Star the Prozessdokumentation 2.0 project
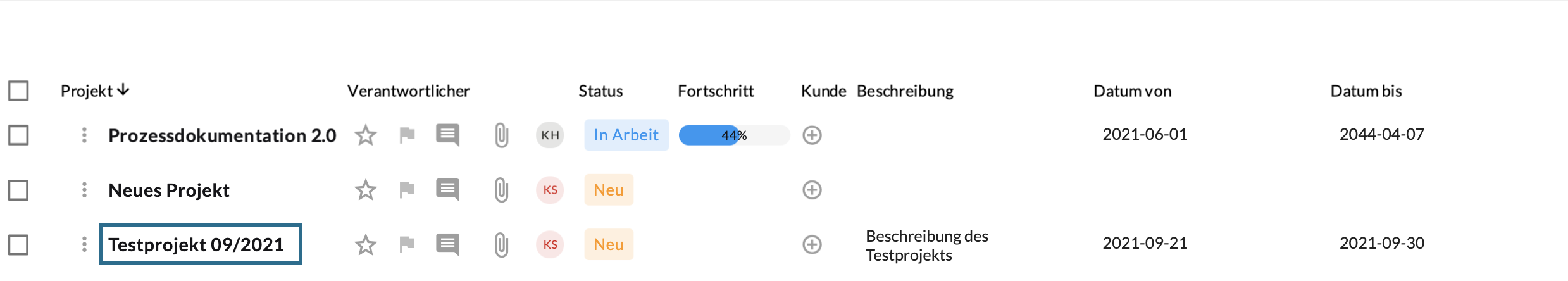1568x281 pixels. (x=365, y=135)
